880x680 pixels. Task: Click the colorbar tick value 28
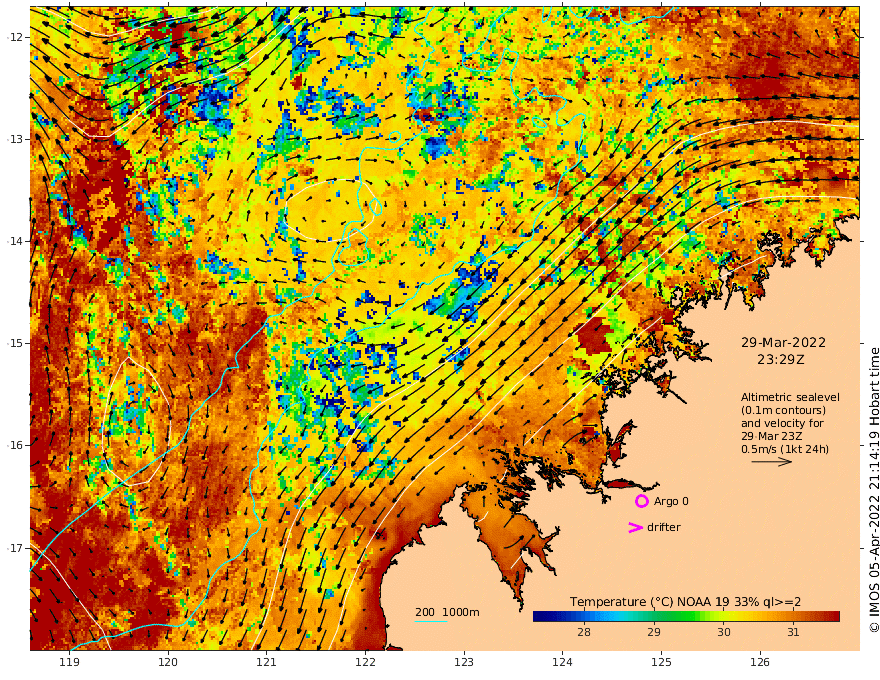coord(584,632)
